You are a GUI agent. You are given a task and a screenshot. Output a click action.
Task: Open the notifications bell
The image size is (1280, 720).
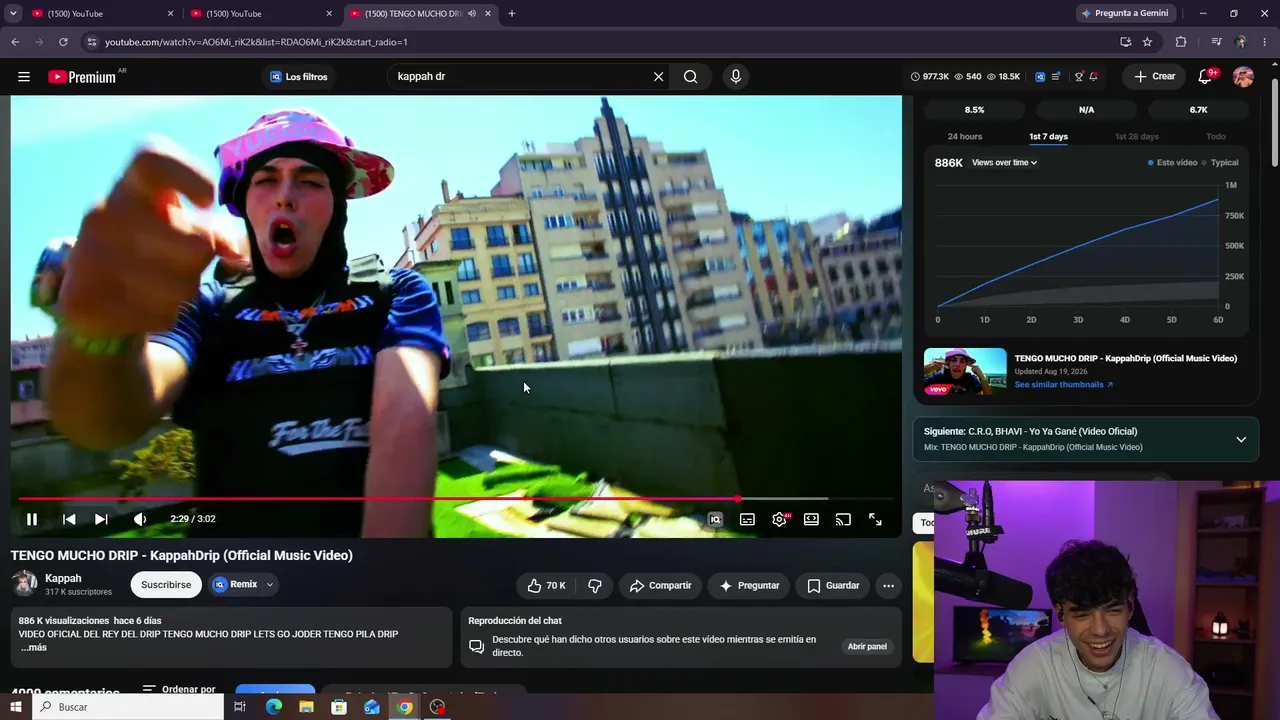(1205, 77)
